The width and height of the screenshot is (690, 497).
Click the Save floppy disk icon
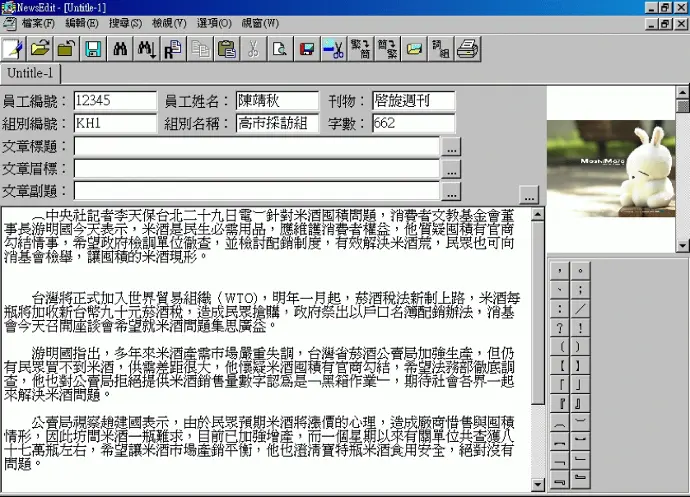92,47
